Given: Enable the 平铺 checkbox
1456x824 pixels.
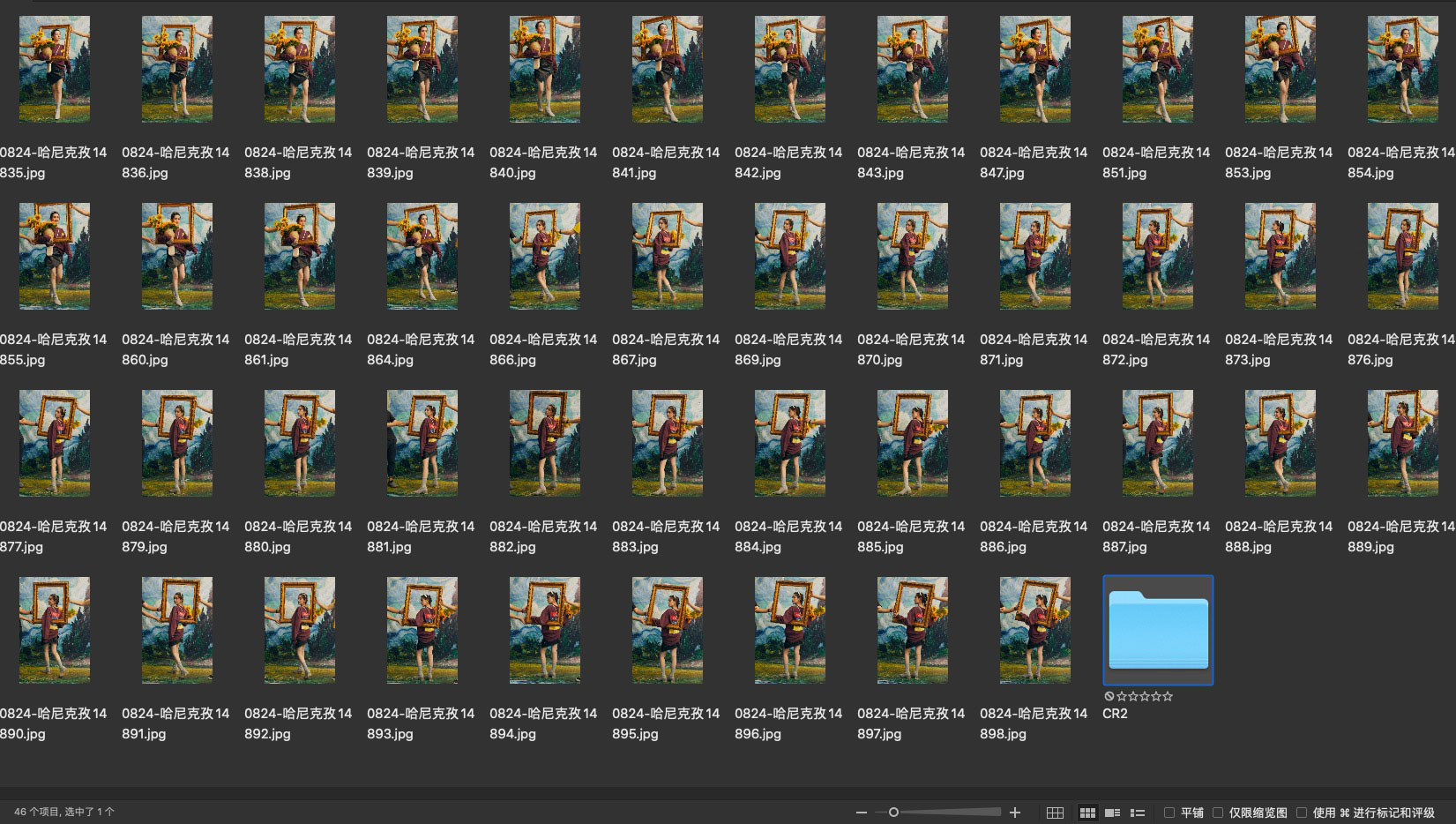Looking at the screenshot, I should point(1169,813).
